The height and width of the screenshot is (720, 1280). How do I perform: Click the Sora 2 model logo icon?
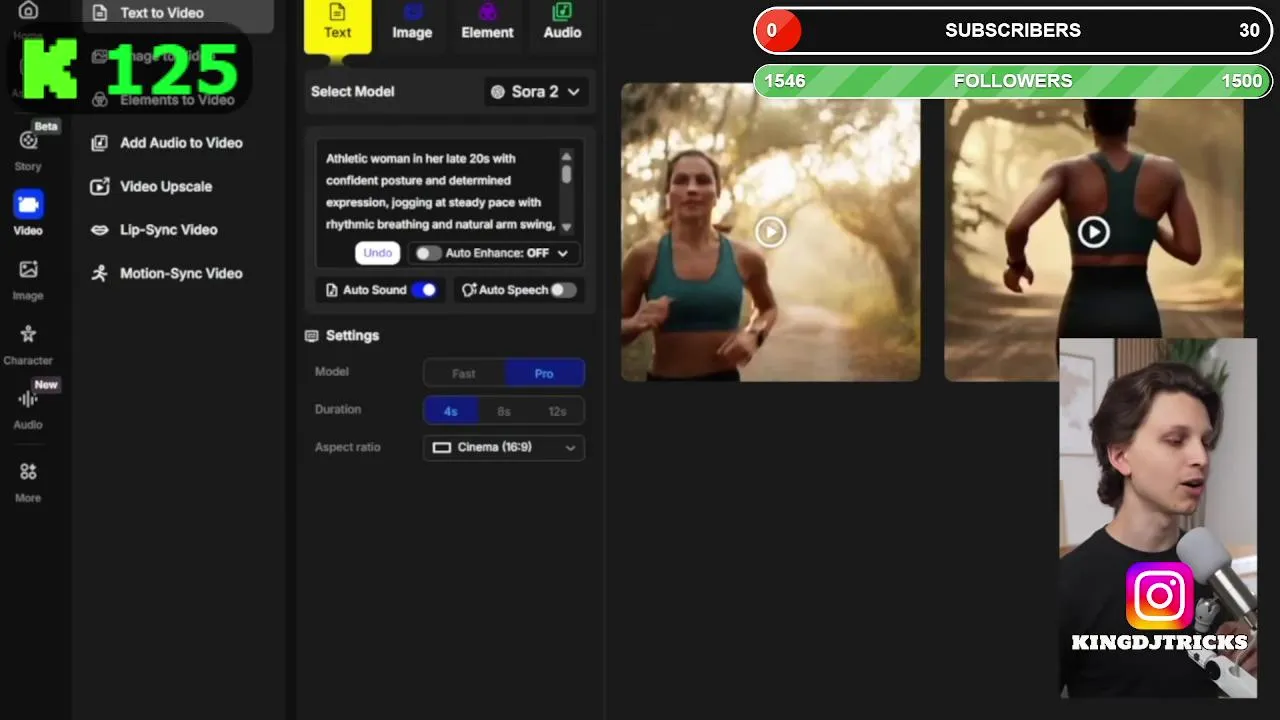pos(498,92)
